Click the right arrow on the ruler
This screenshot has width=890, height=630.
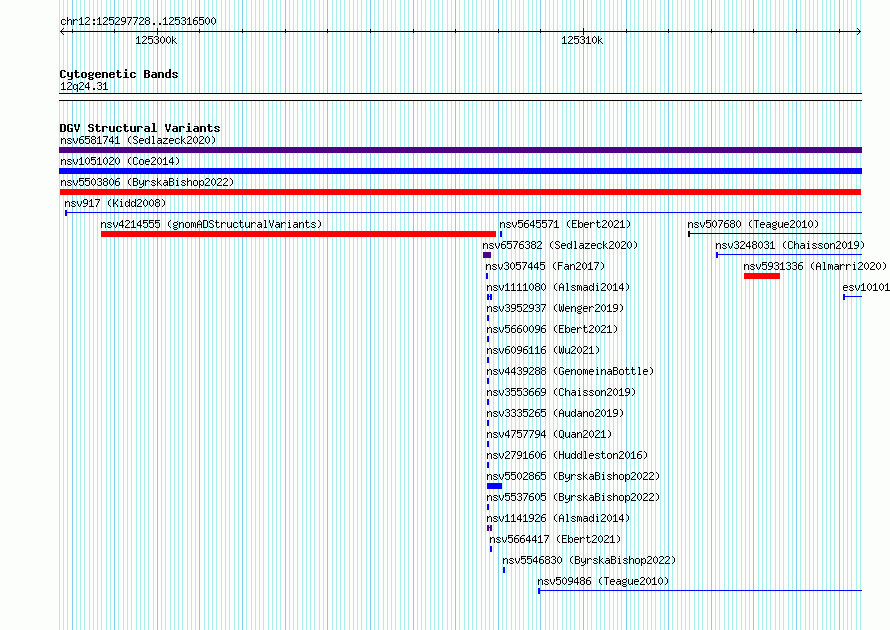point(858,32)
